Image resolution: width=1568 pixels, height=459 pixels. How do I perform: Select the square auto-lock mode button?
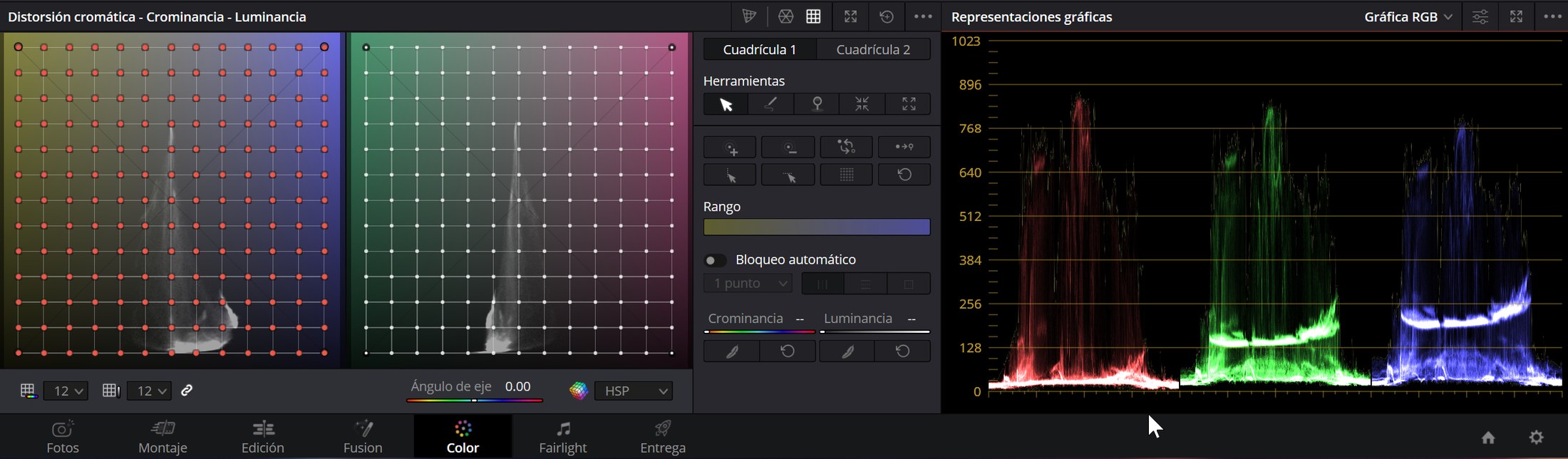tap(908, 284)
